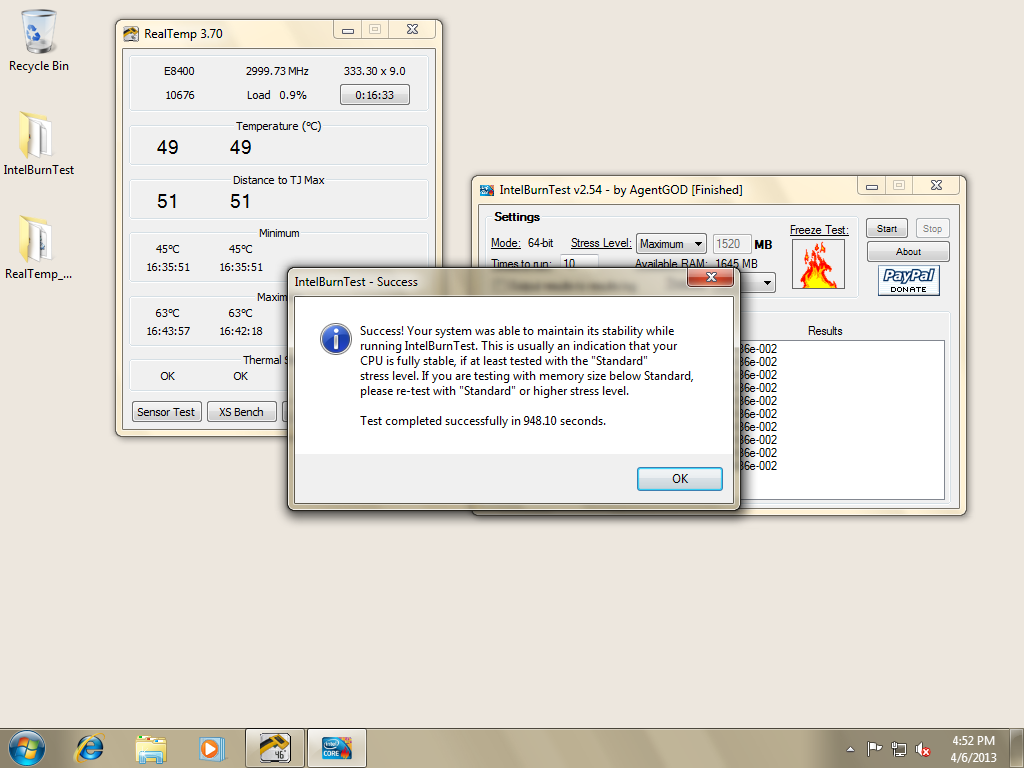Close the IntelBurnTest Success dialog
The width and height of the screenshot is (1024, 768).
pyautogui.click(x=711, y=278)
